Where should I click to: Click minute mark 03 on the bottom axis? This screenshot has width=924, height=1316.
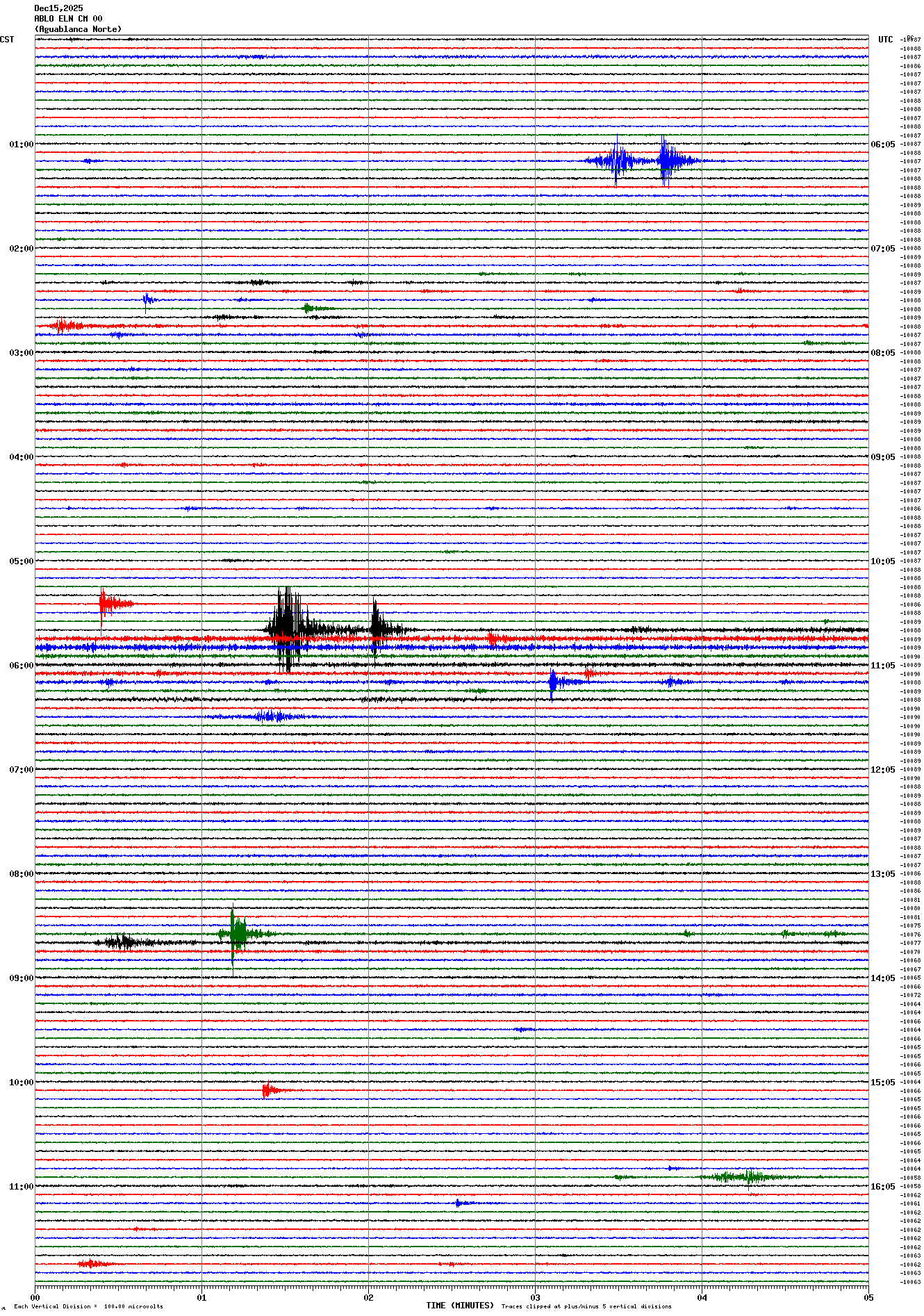535,1297
